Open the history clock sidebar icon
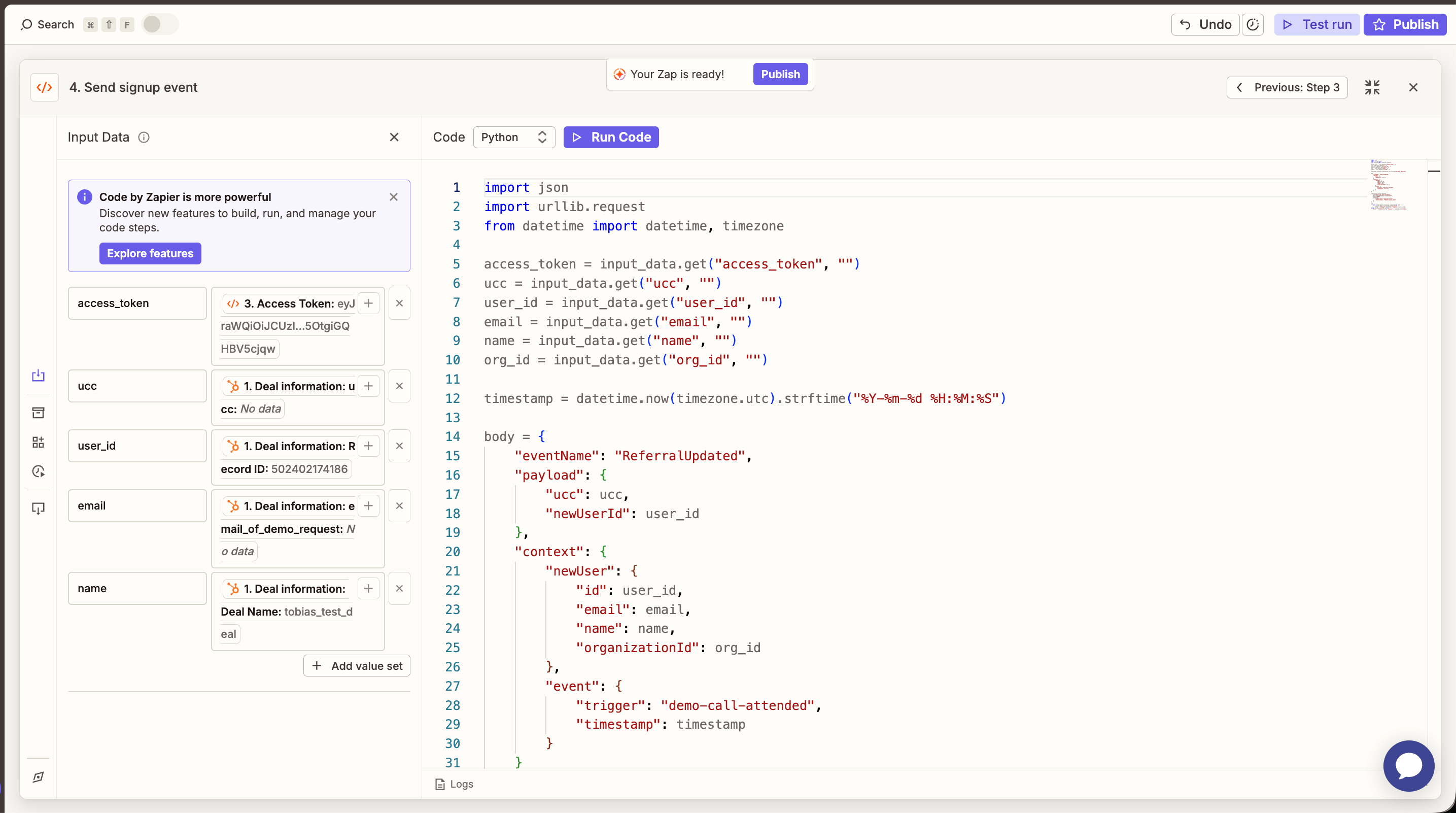The width and height of the screenshot is (1456, 813). (39, 471)
